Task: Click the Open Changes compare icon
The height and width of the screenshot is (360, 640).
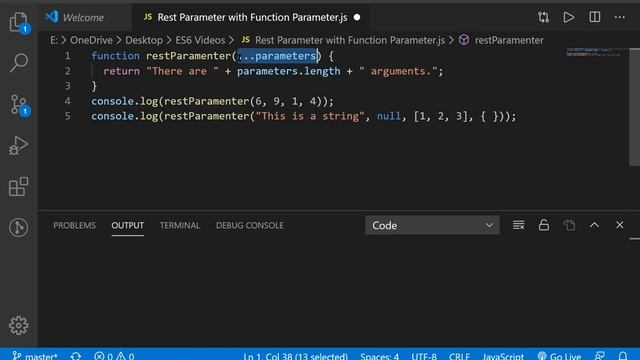Action: point(543,17)
